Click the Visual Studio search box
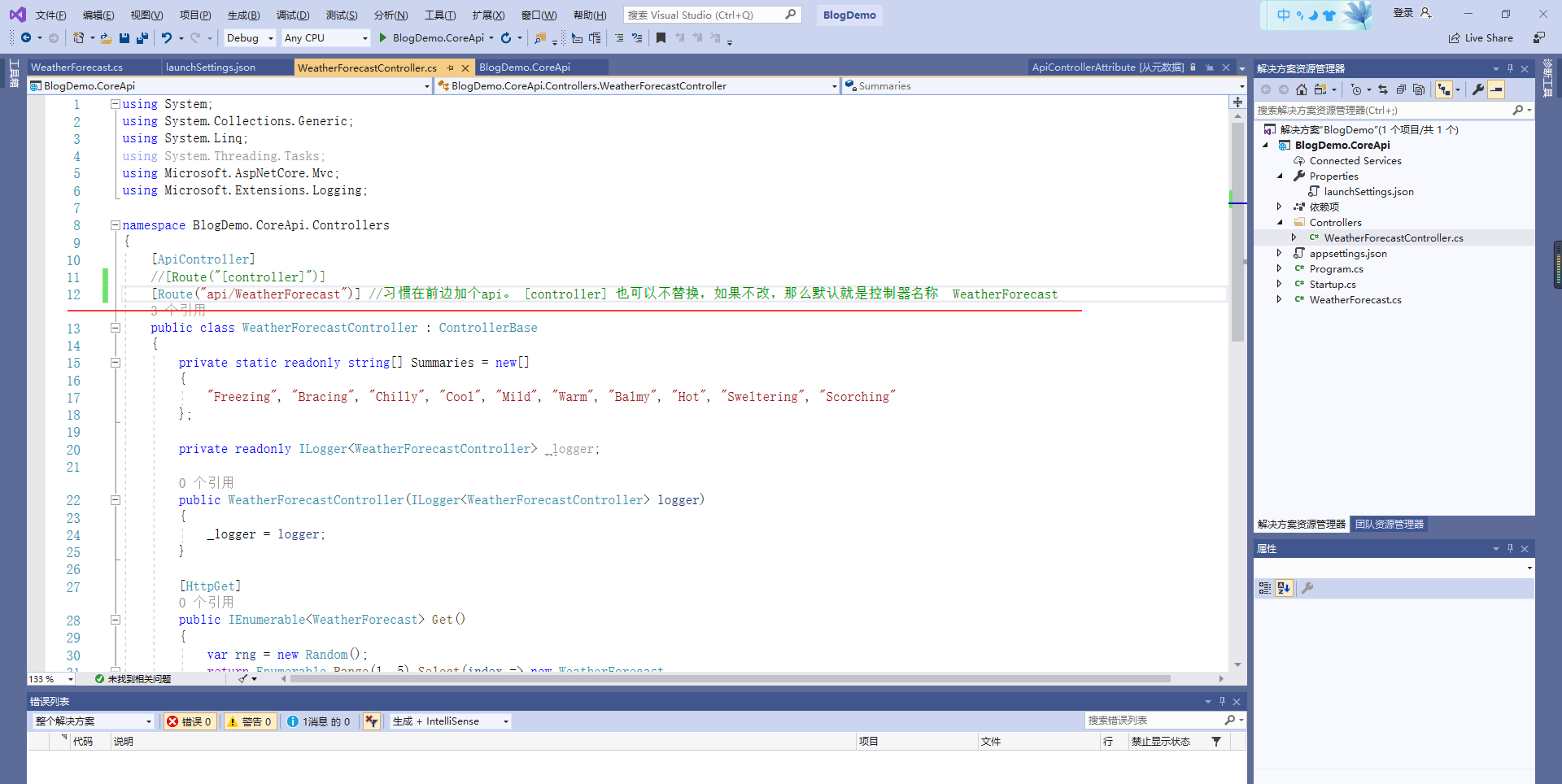This screenshot has height=784, width=1562. [712, 15]
